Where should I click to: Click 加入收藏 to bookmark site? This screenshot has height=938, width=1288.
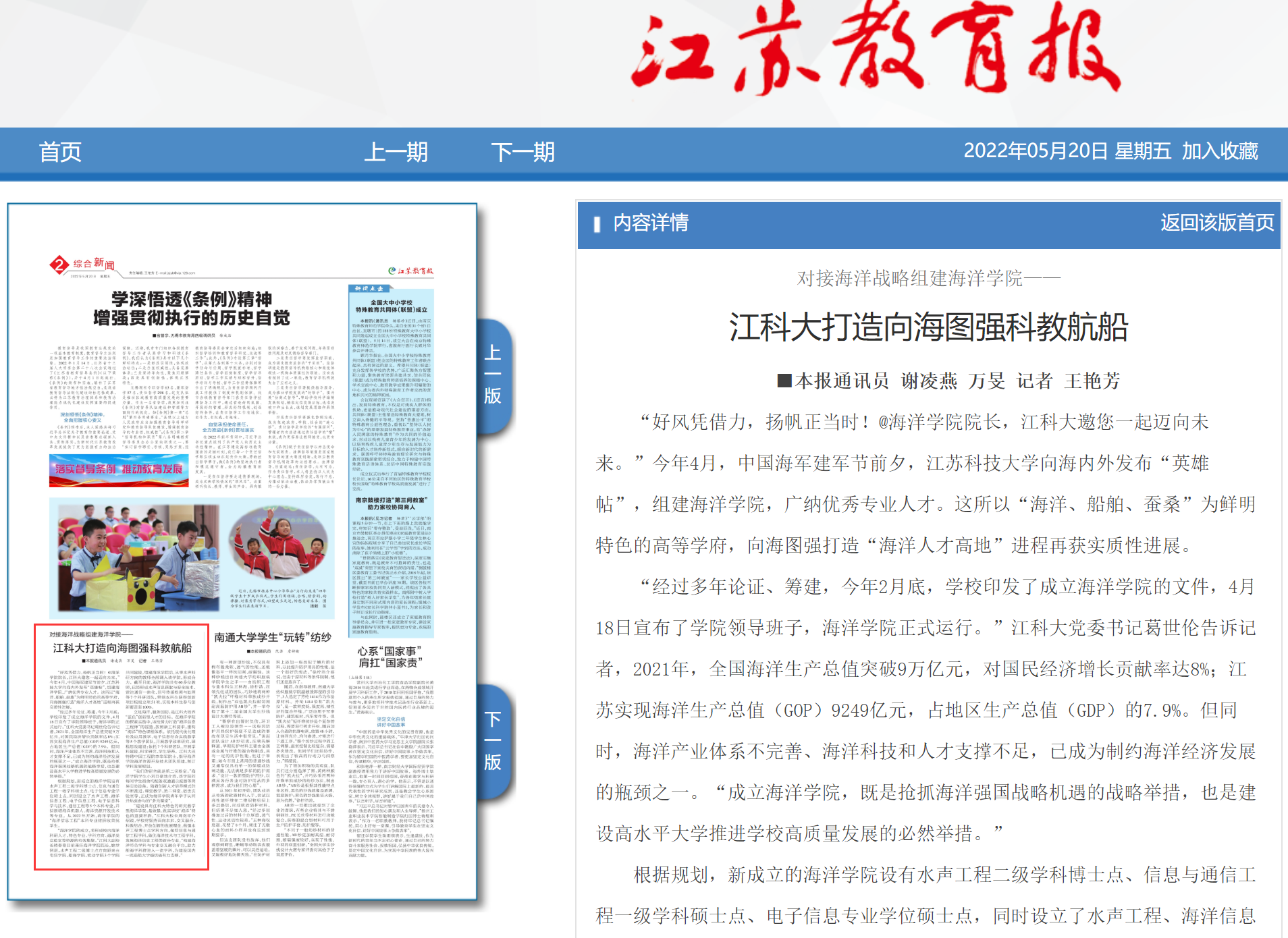pyautogui.click(x=1220, y=150)
